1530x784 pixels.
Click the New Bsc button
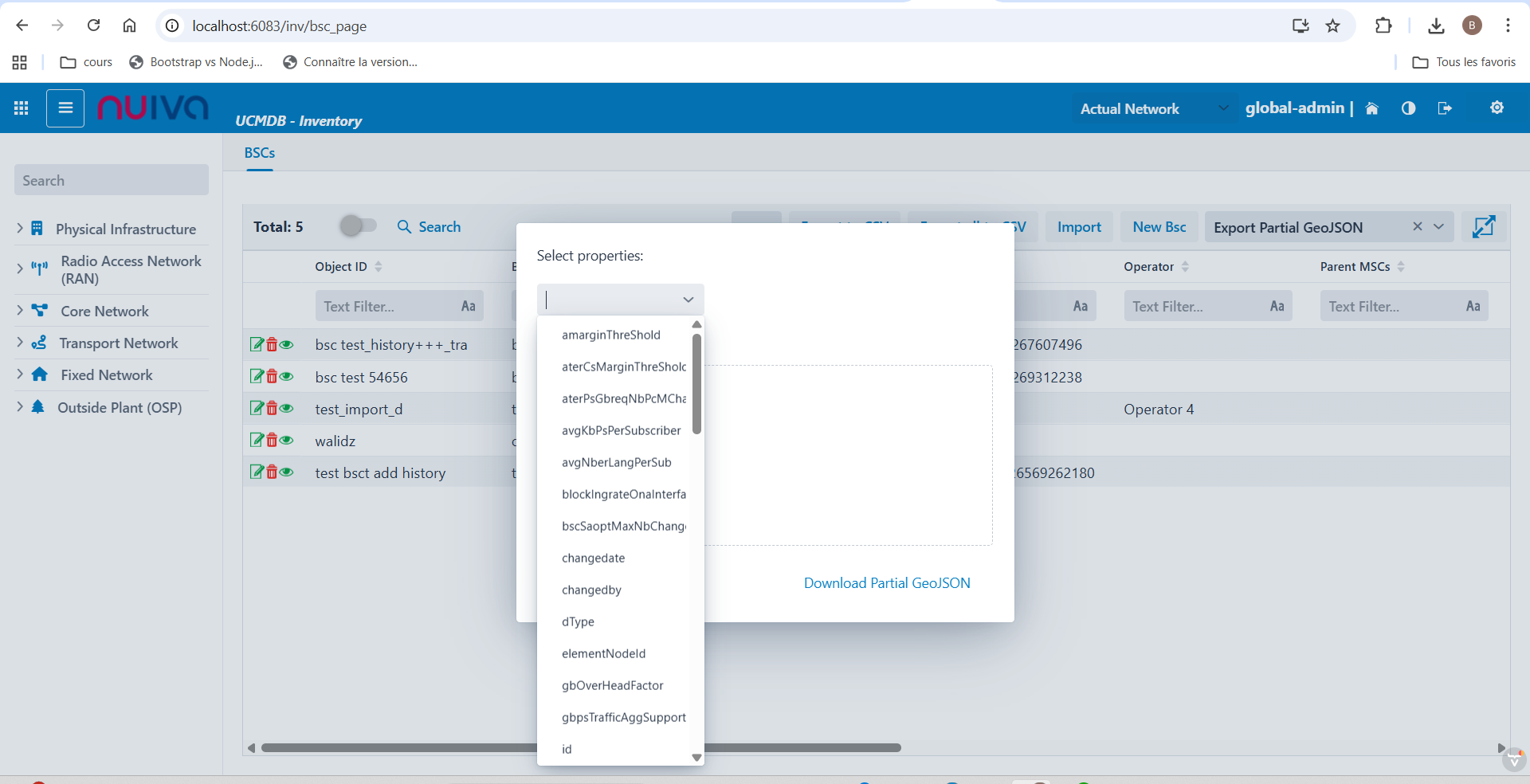1159,227
